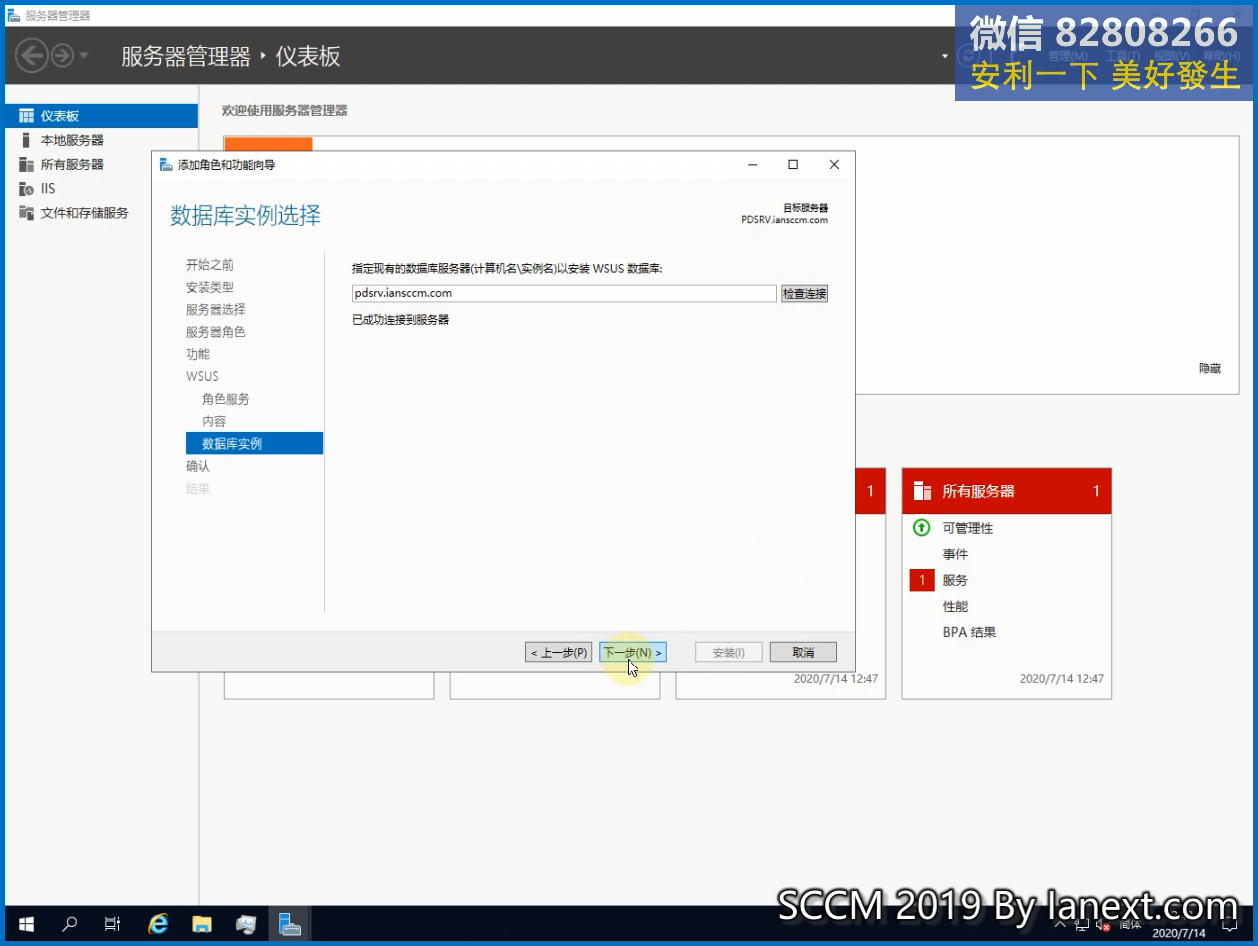Click the 已成功连接到服务器 status text

[401, 320]
